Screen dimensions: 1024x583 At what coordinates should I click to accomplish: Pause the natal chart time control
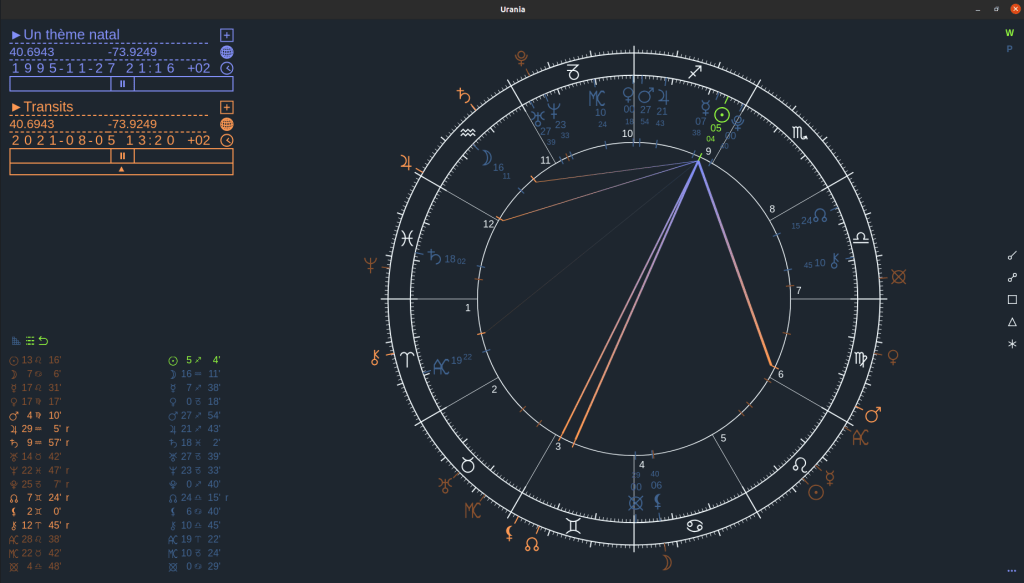pos(122,84)
